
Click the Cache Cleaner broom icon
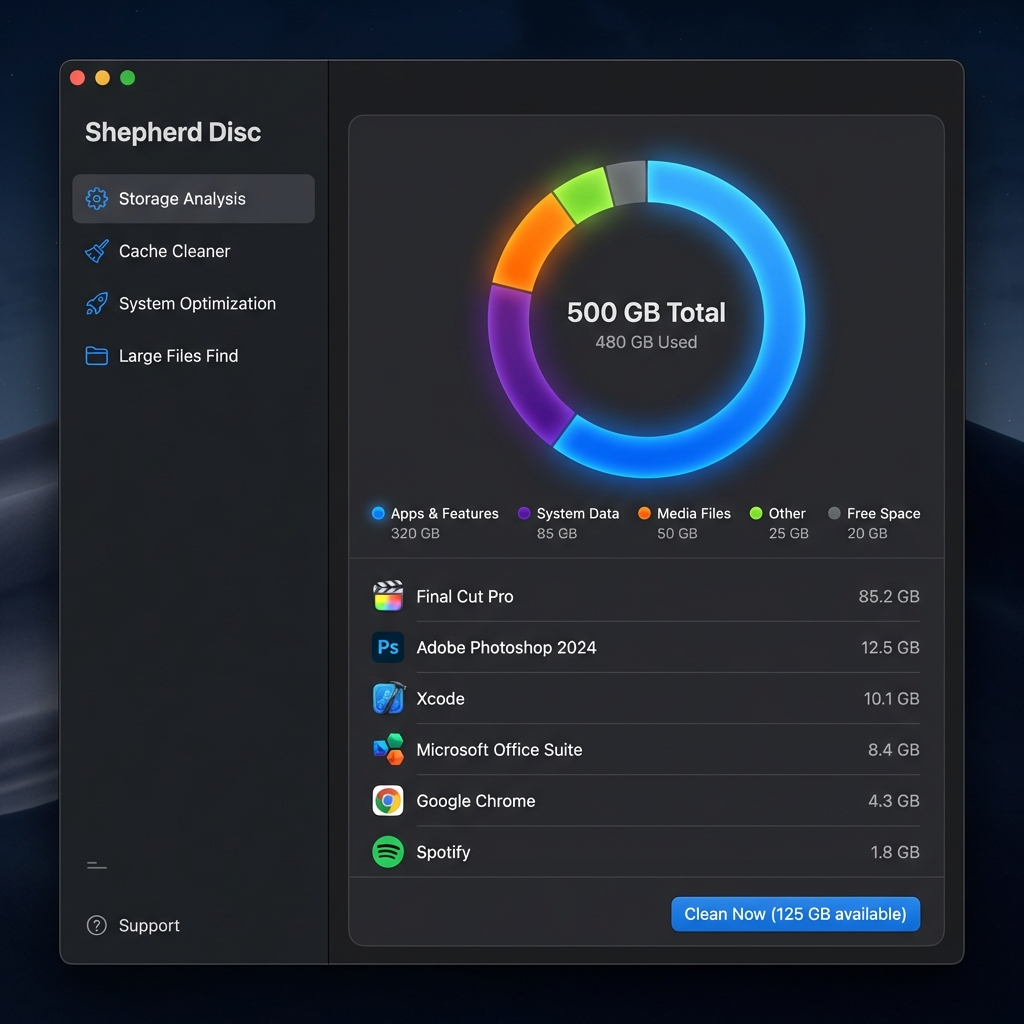tap(97, 251)
